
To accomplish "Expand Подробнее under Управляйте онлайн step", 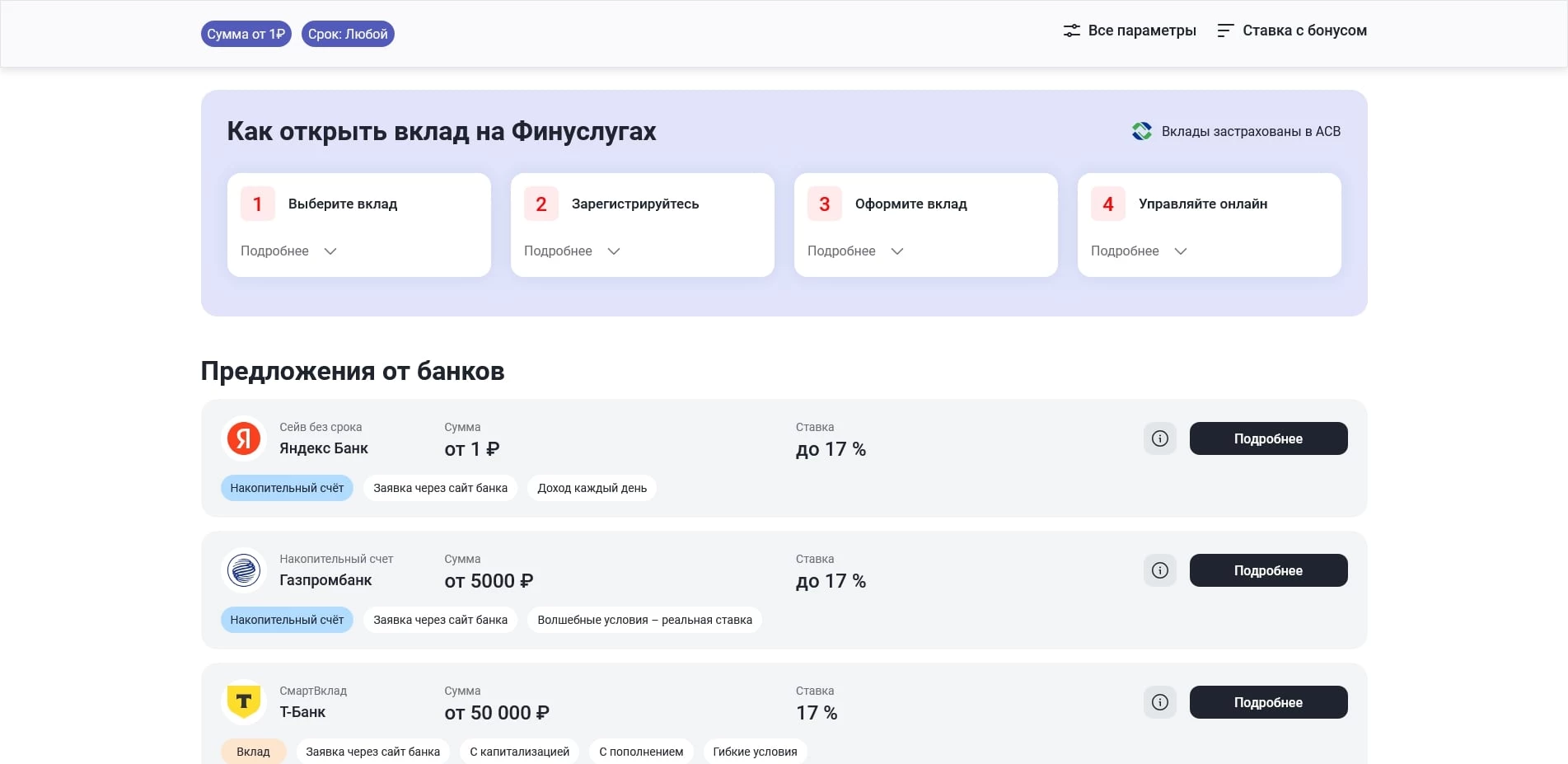I will (x=1138, y=251).
